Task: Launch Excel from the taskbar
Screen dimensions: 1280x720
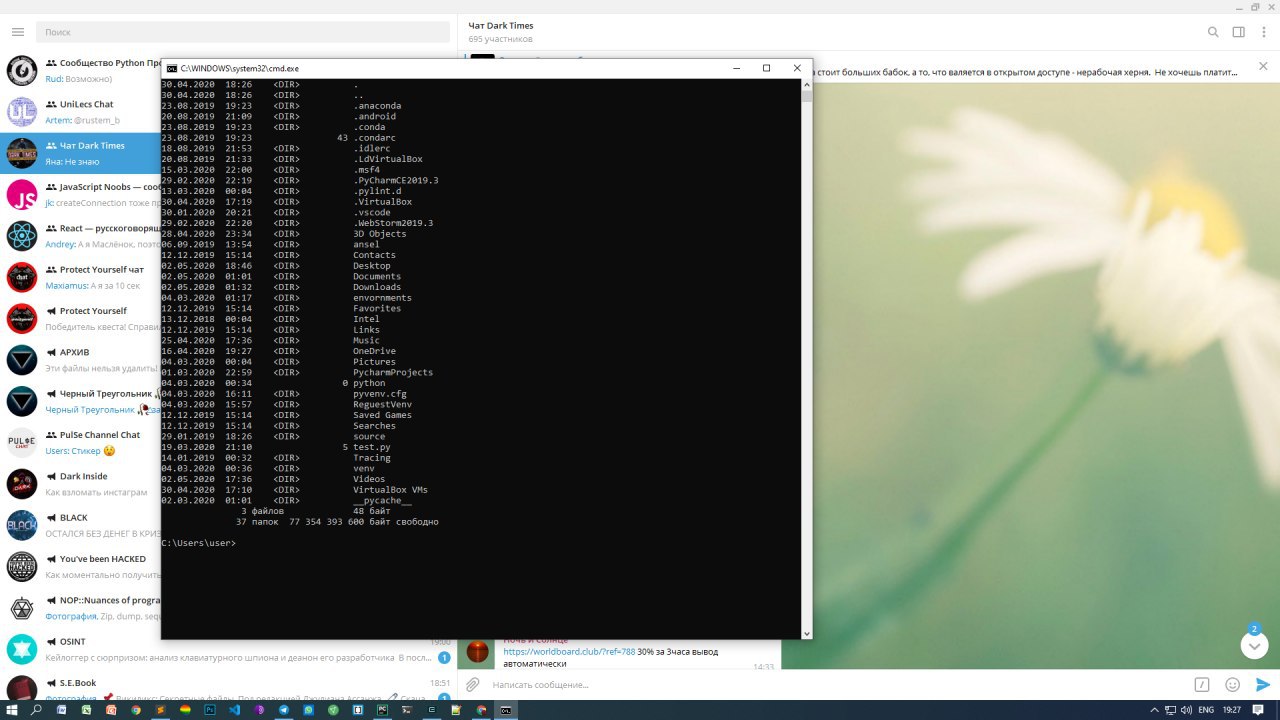Action: click(x=86, y=710)
